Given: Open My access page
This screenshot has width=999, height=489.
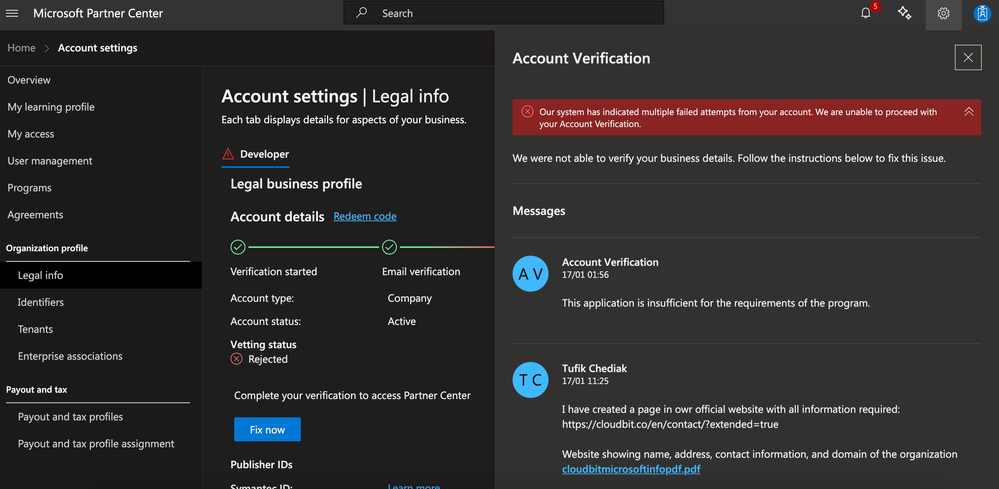Looking at the screenshot, I should click(x=31, y=134).
